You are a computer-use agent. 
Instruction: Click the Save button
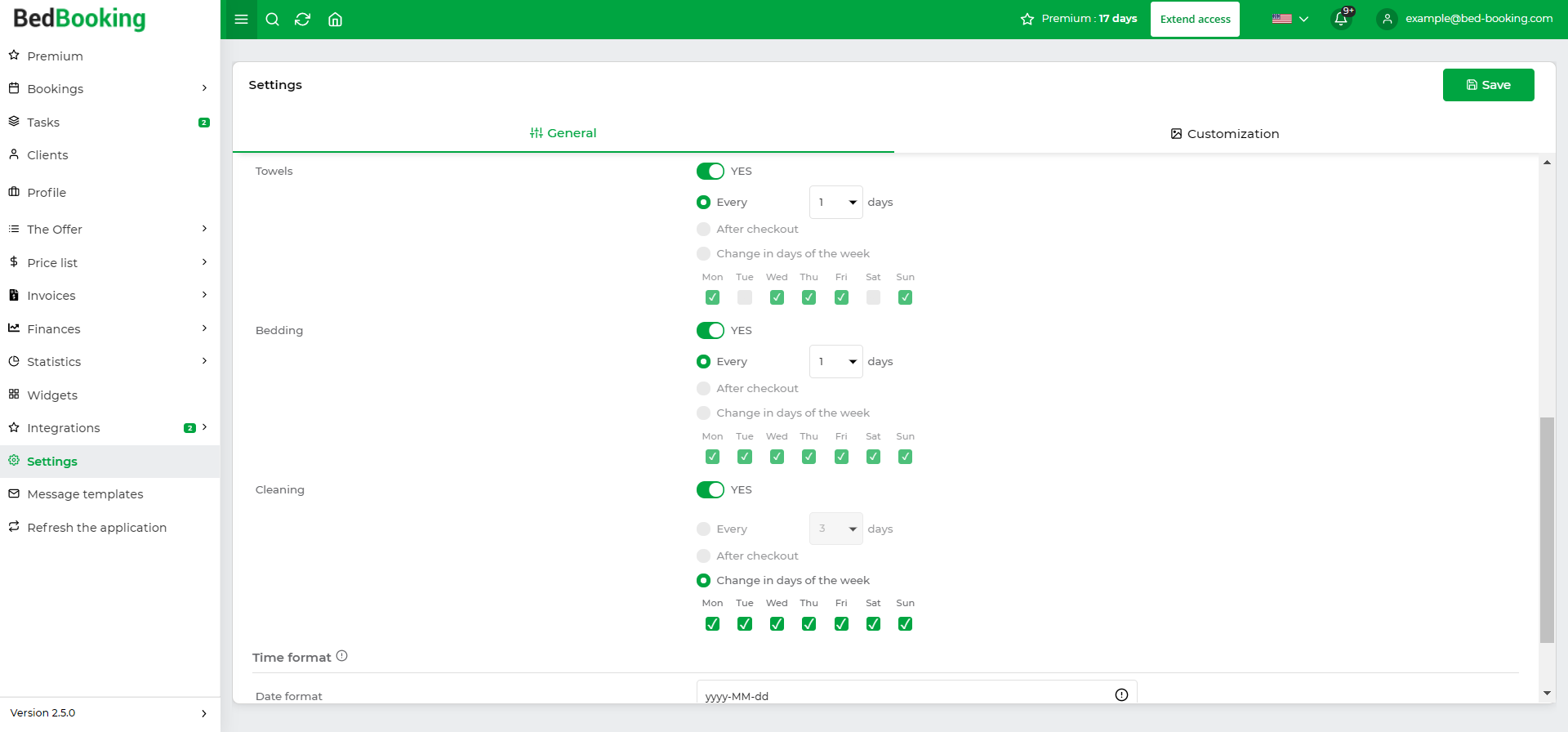coord(1488,85)
